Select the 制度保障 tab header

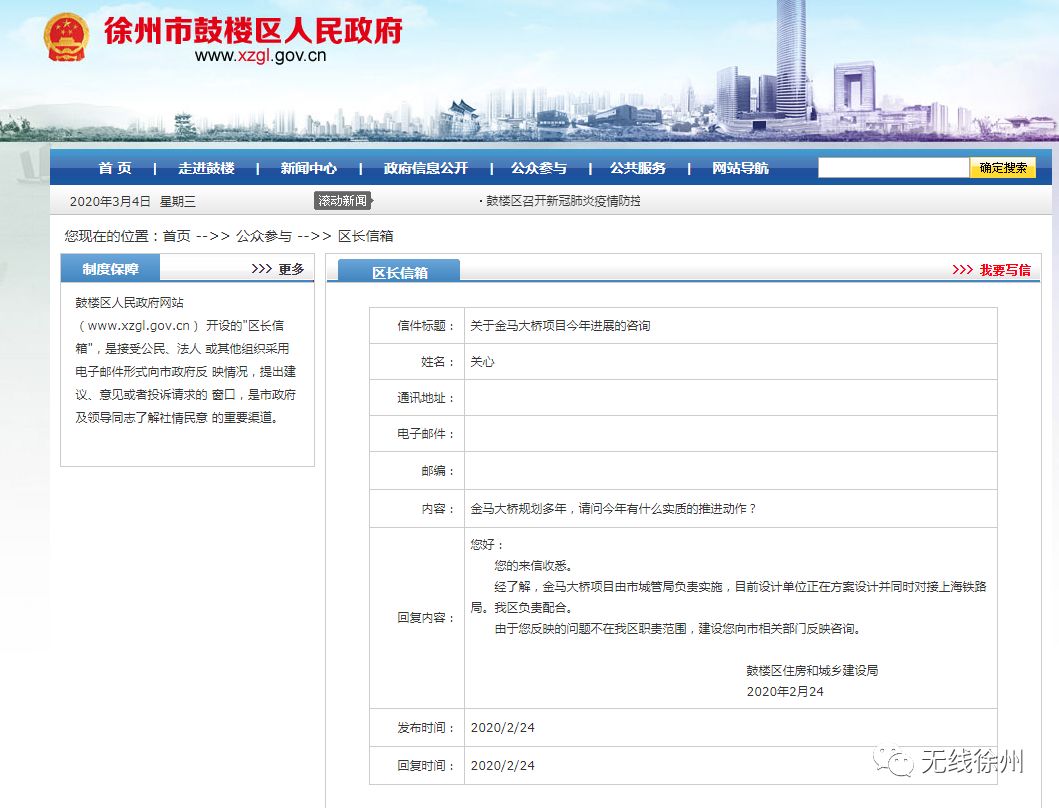pyautogui.click(x=111, y=269)
